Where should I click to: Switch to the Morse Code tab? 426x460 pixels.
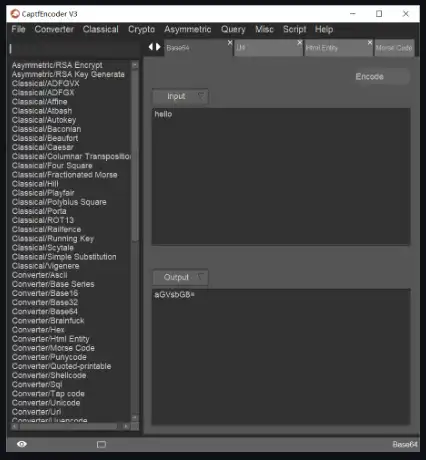tap(394, 48)
